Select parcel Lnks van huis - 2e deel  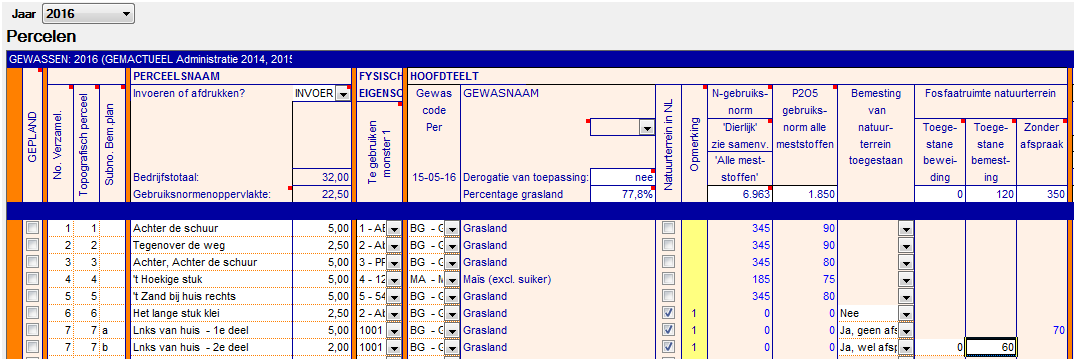click(211, 348)
